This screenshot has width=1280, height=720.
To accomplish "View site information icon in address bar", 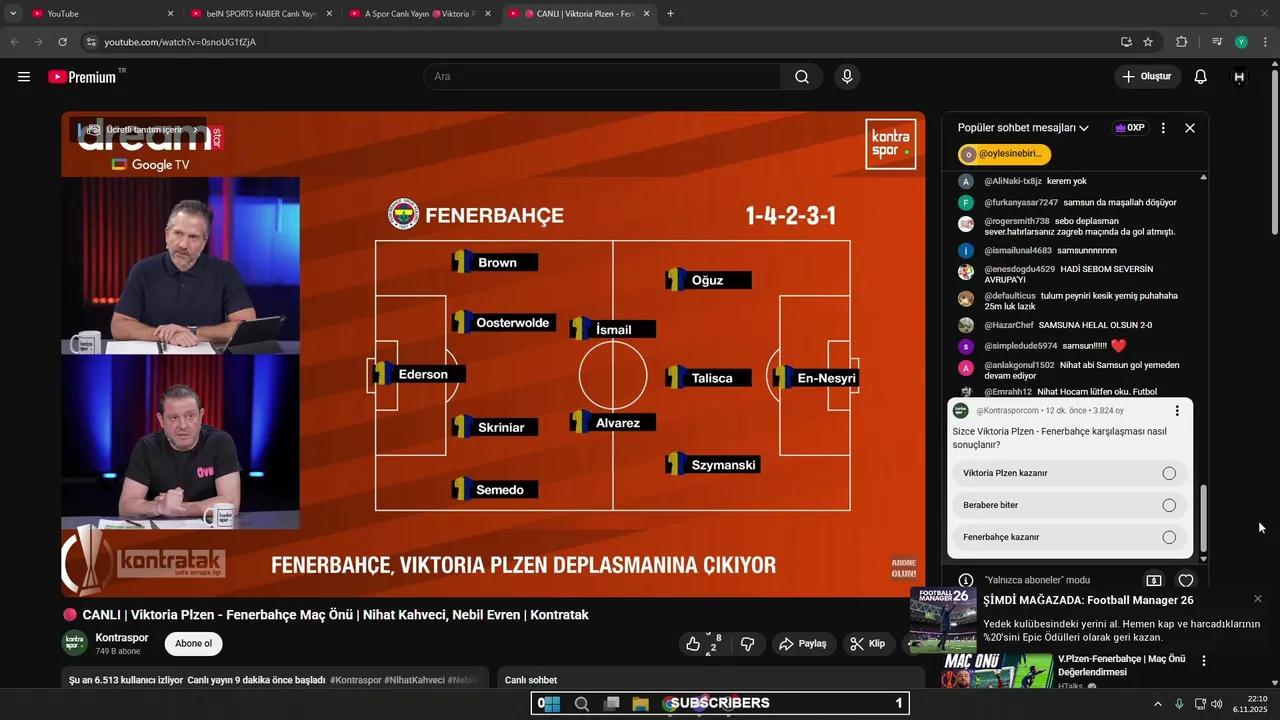I will coord(91,42).
